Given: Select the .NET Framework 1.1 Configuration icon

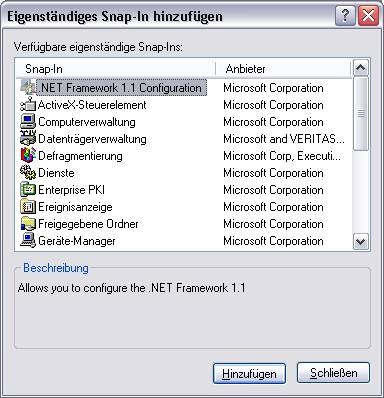Looking at the screenshot, I should pos(28,87).
